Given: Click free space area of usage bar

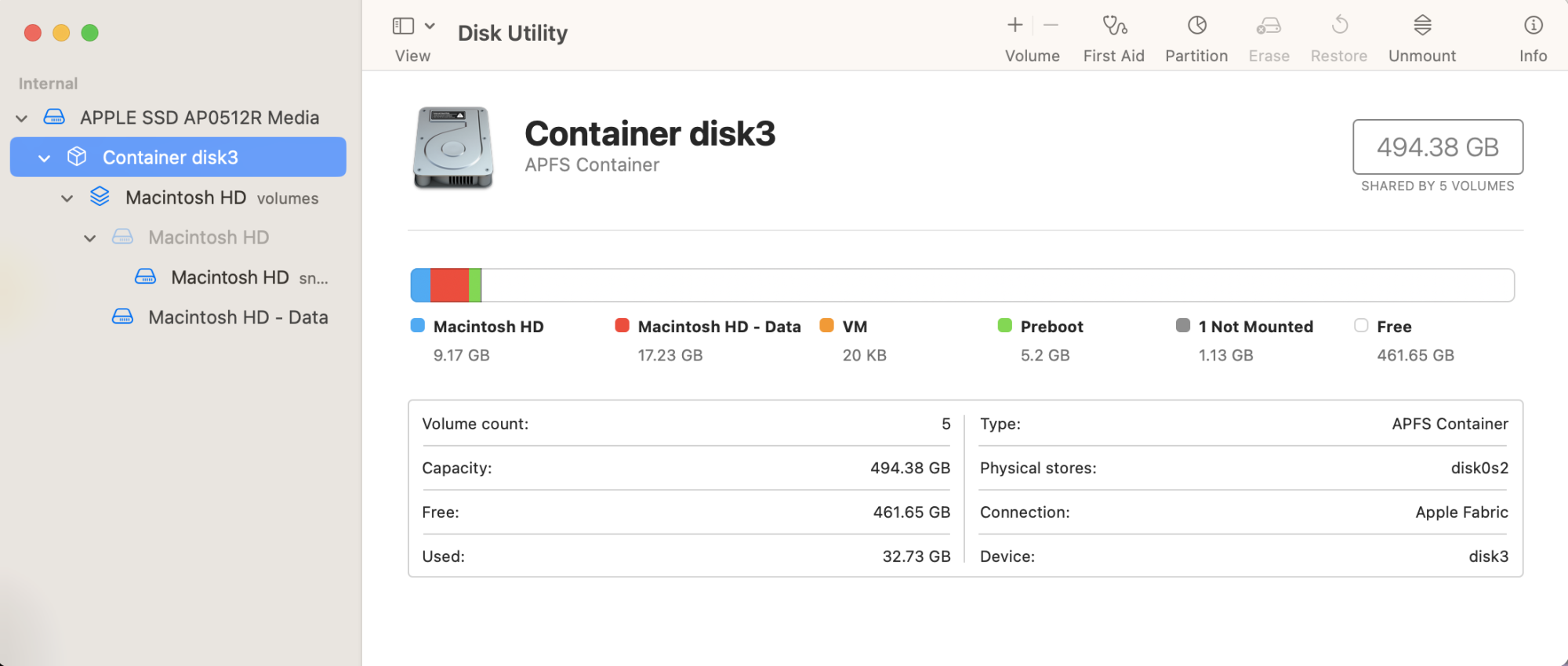Looking at the screenshot, I should click(x=997, y=285).
